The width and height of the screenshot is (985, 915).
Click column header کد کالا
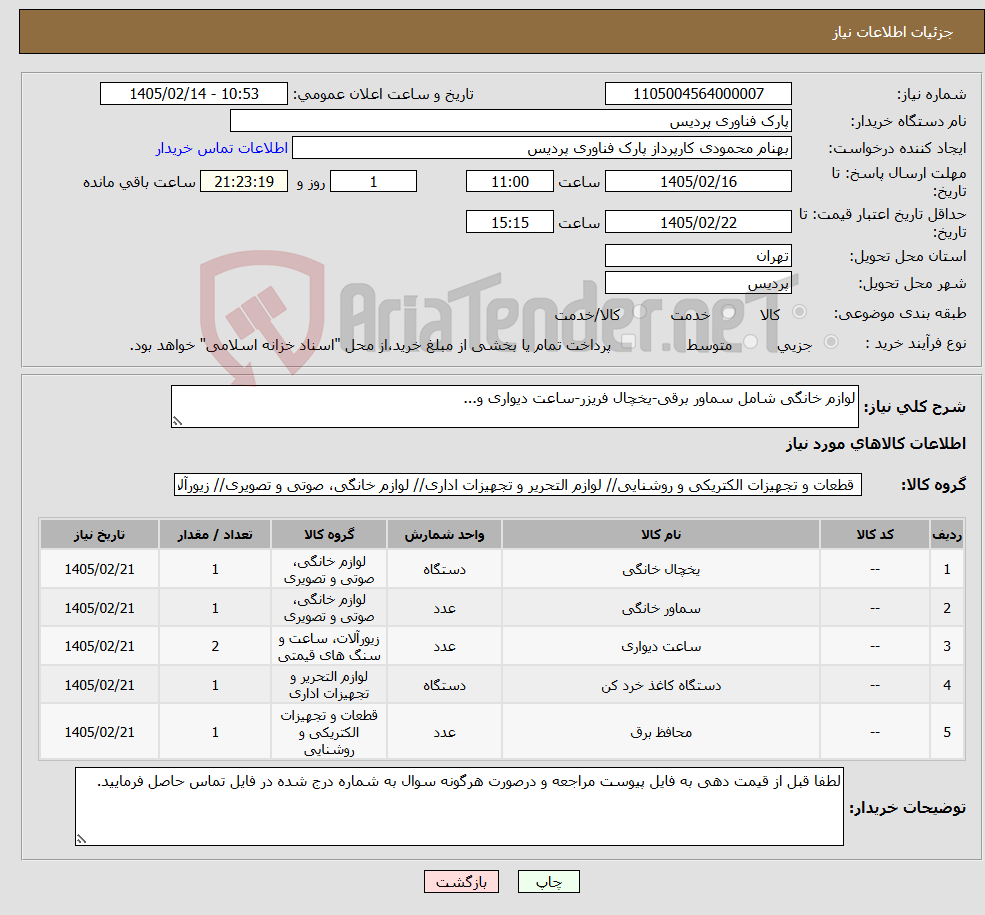pos(874,534)
